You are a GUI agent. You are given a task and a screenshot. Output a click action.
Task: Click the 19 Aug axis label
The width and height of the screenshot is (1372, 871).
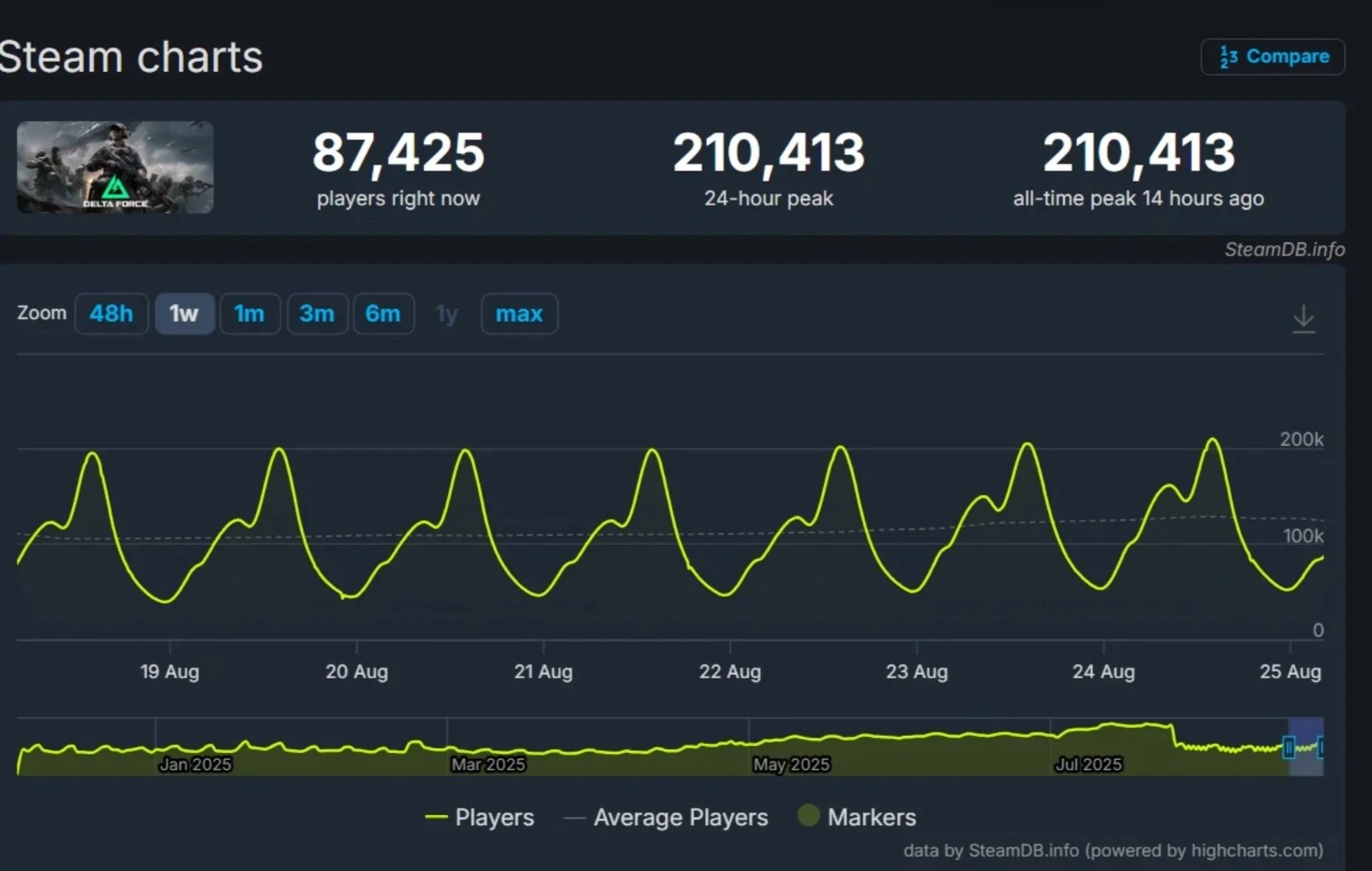pyautogui.click(x=170, y=672)
